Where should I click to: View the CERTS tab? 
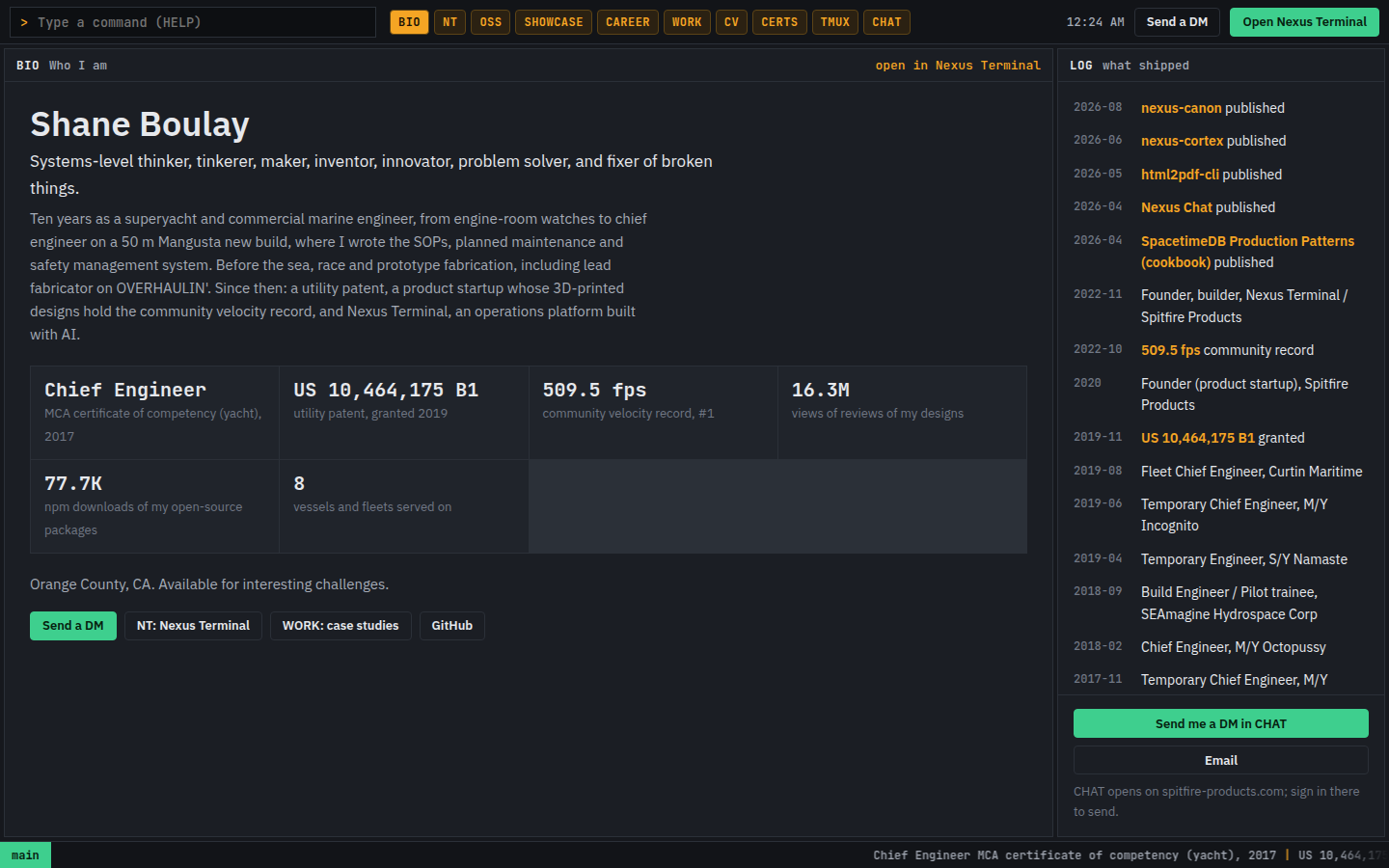[779, 22]
